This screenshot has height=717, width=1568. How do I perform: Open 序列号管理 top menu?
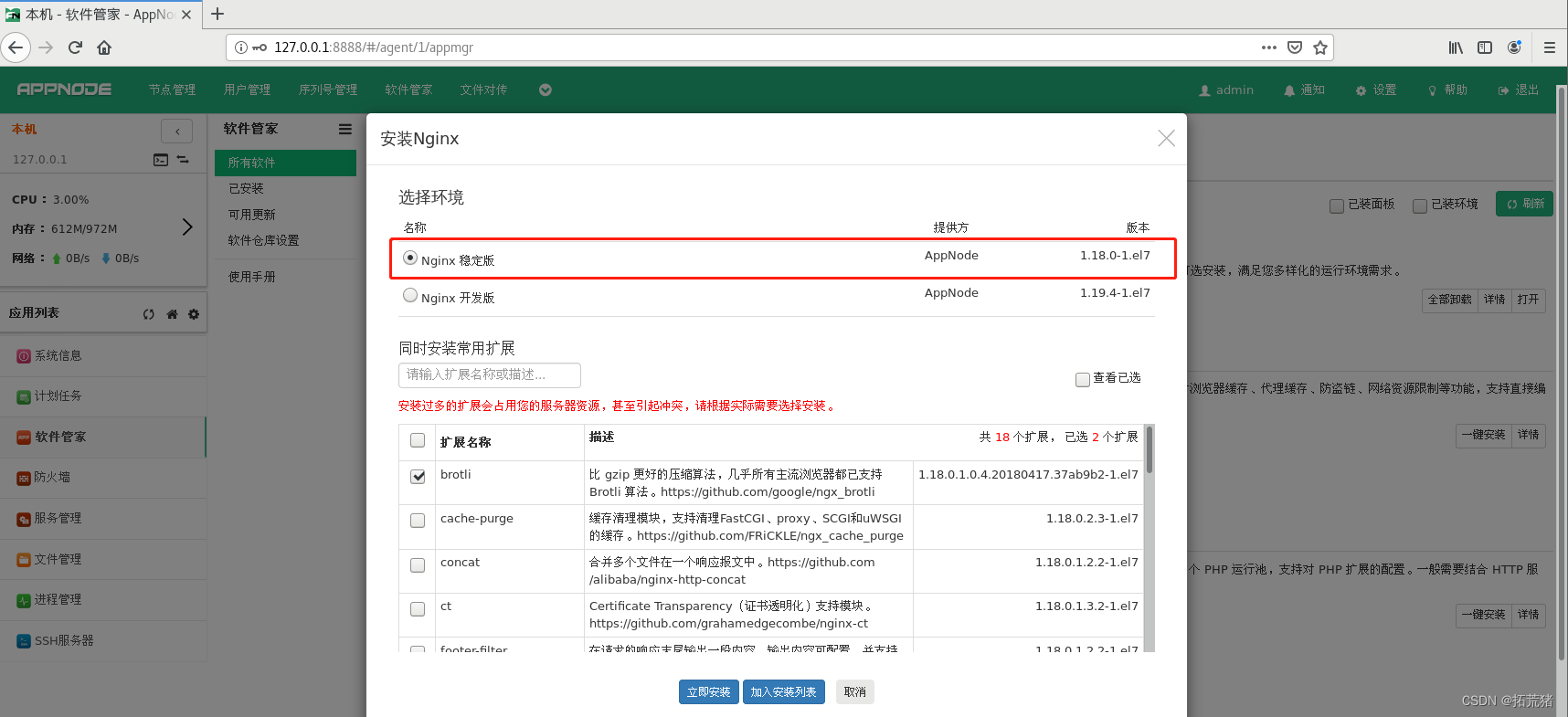(x=328, y=90)
